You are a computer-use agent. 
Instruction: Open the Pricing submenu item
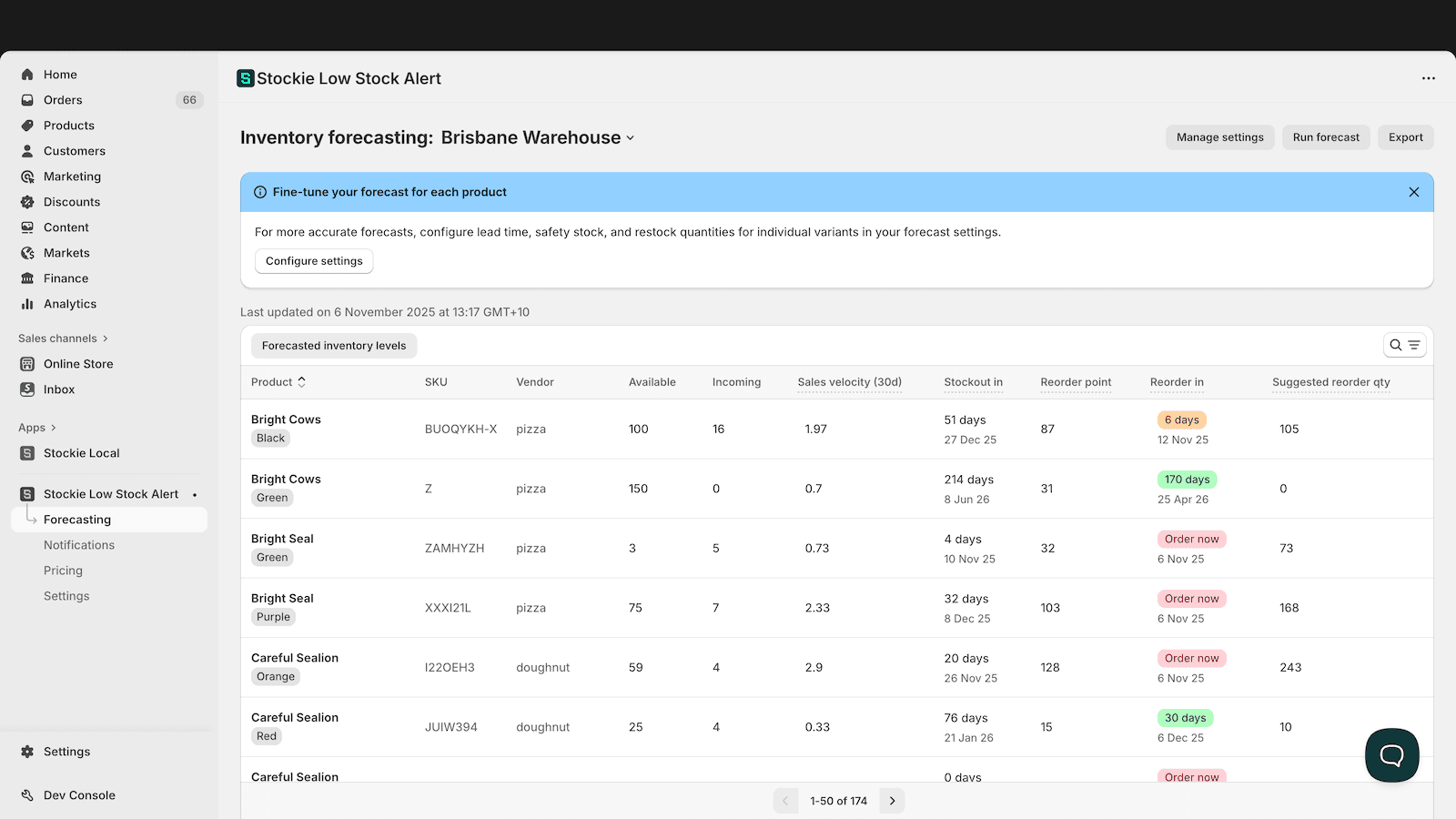[63, 571]
